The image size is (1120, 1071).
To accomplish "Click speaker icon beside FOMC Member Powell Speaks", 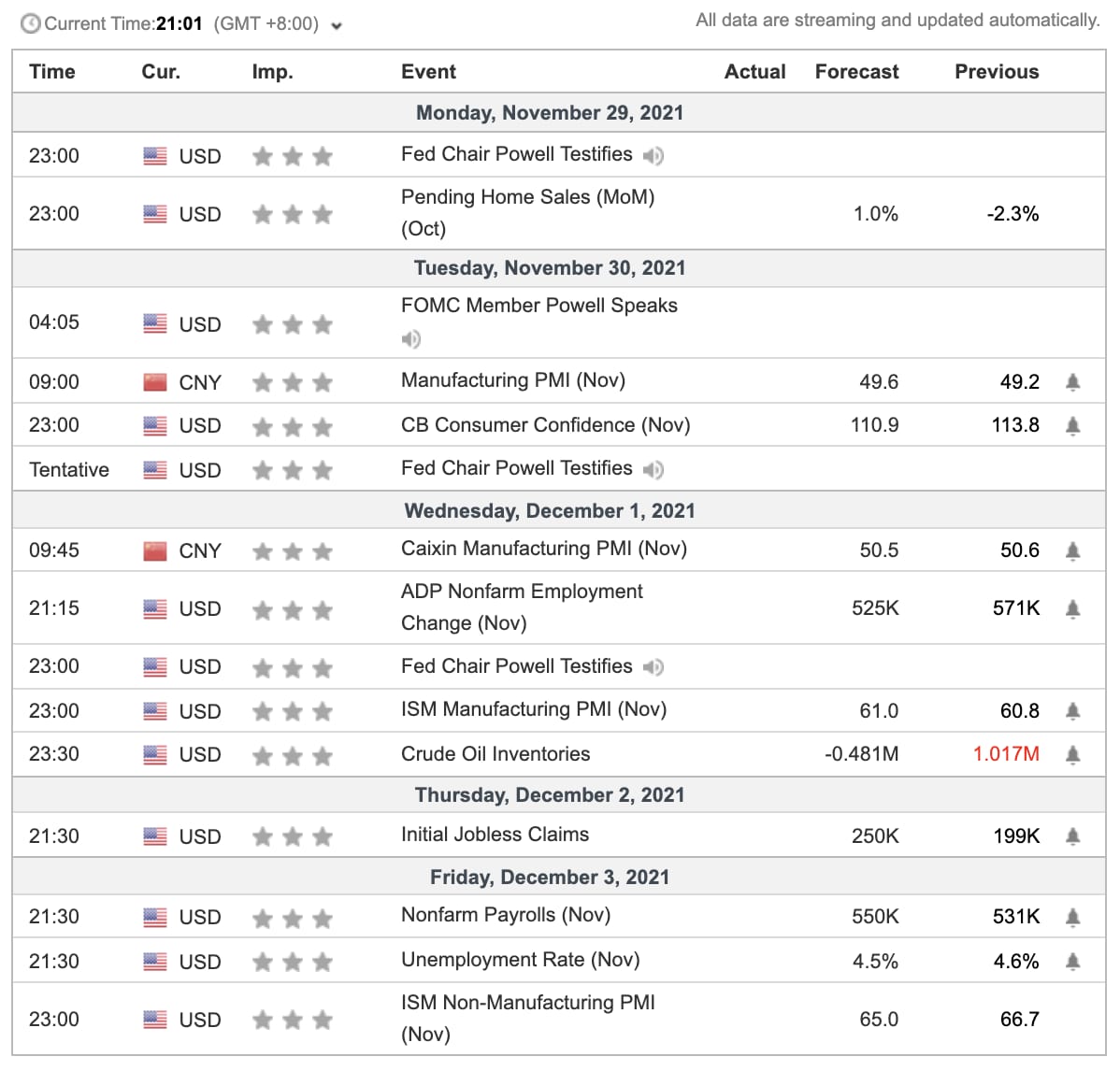I will point(411,339).
